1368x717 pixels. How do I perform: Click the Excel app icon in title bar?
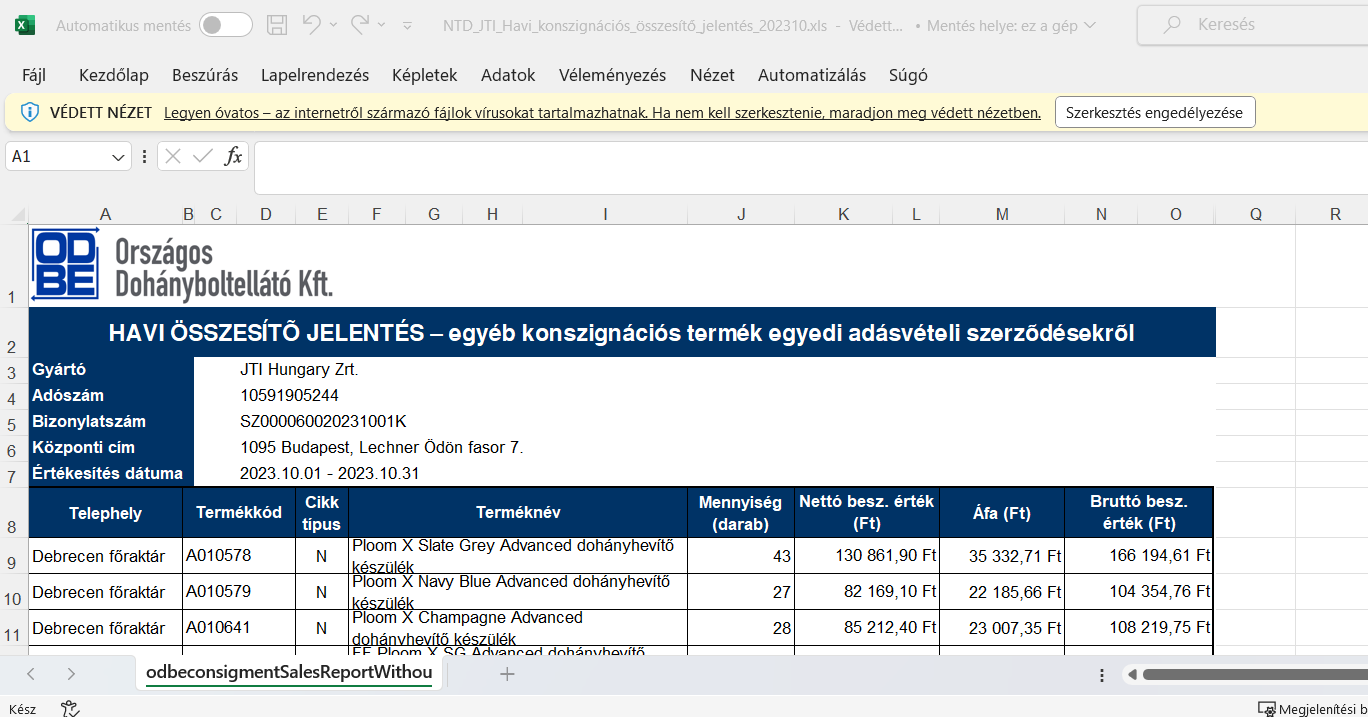click(x=26, y=25)
